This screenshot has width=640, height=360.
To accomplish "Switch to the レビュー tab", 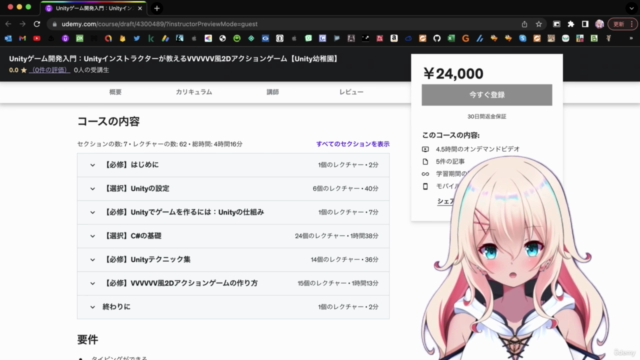I will click(351, 92).
